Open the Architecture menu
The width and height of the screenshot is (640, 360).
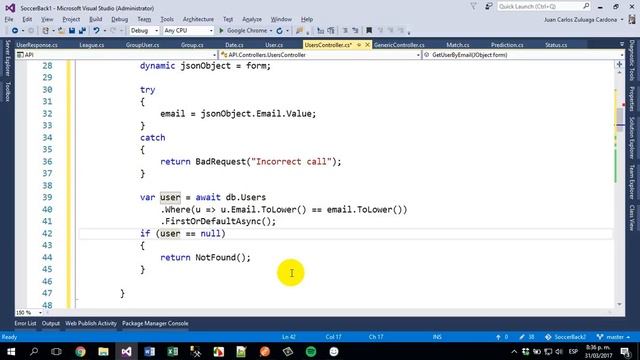tap(198, 19)
